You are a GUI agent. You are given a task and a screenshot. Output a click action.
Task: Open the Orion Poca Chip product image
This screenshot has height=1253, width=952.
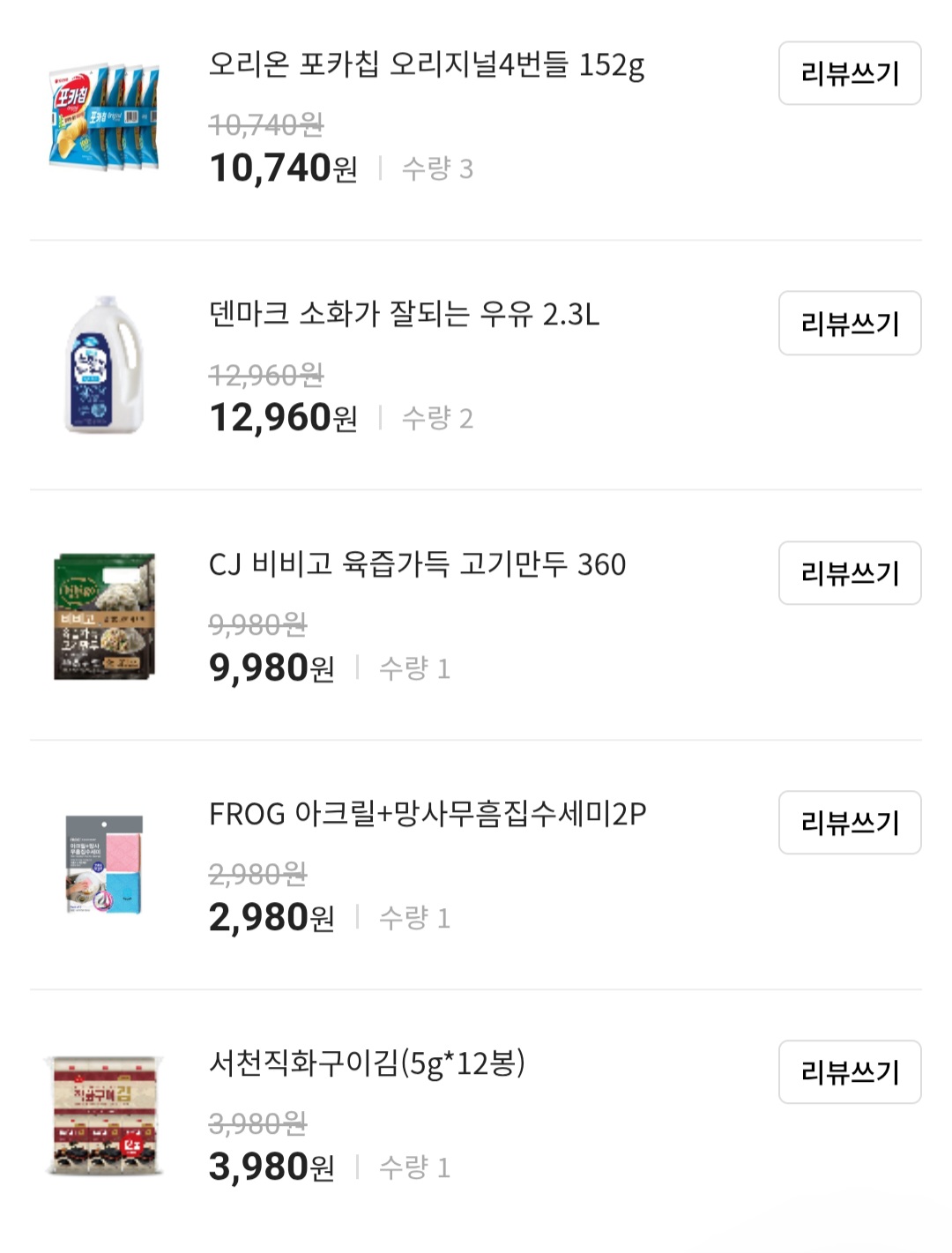[x=104, y=116]
